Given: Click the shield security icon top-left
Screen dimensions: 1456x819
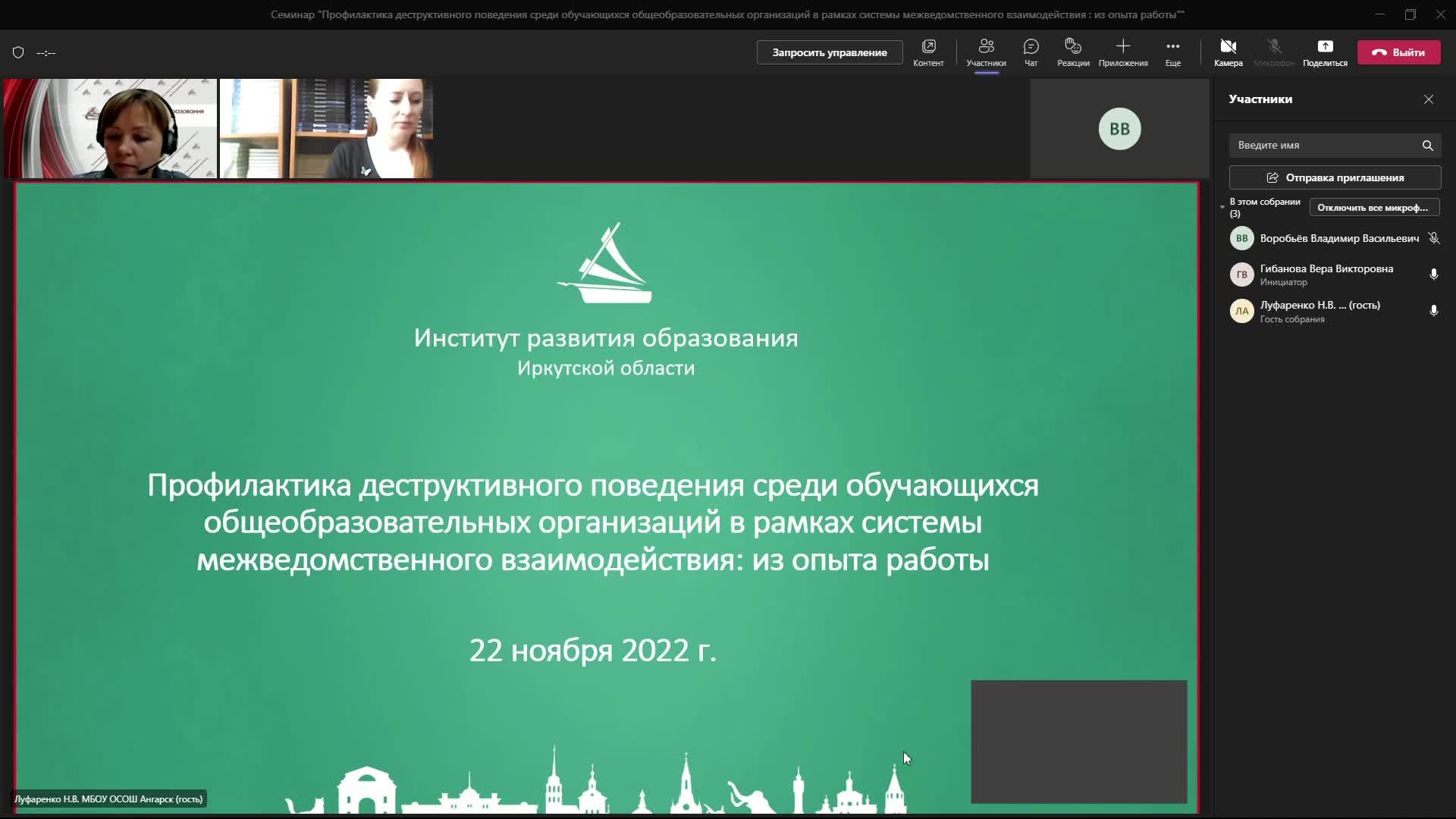Looking at the screenshot, I should (17, 52).
